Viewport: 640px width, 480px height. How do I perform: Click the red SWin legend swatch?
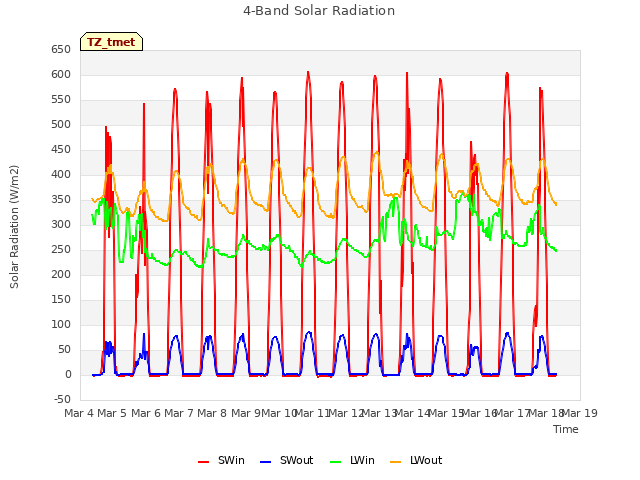click(x=203, y=462)
